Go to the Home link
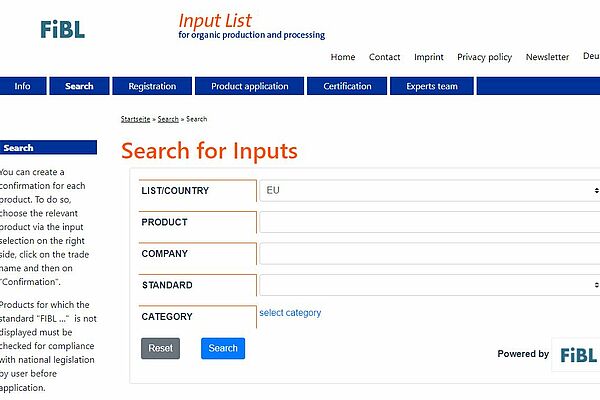This screenshot has width=600, height=400. pyautogui.click(x=343, y=57)
